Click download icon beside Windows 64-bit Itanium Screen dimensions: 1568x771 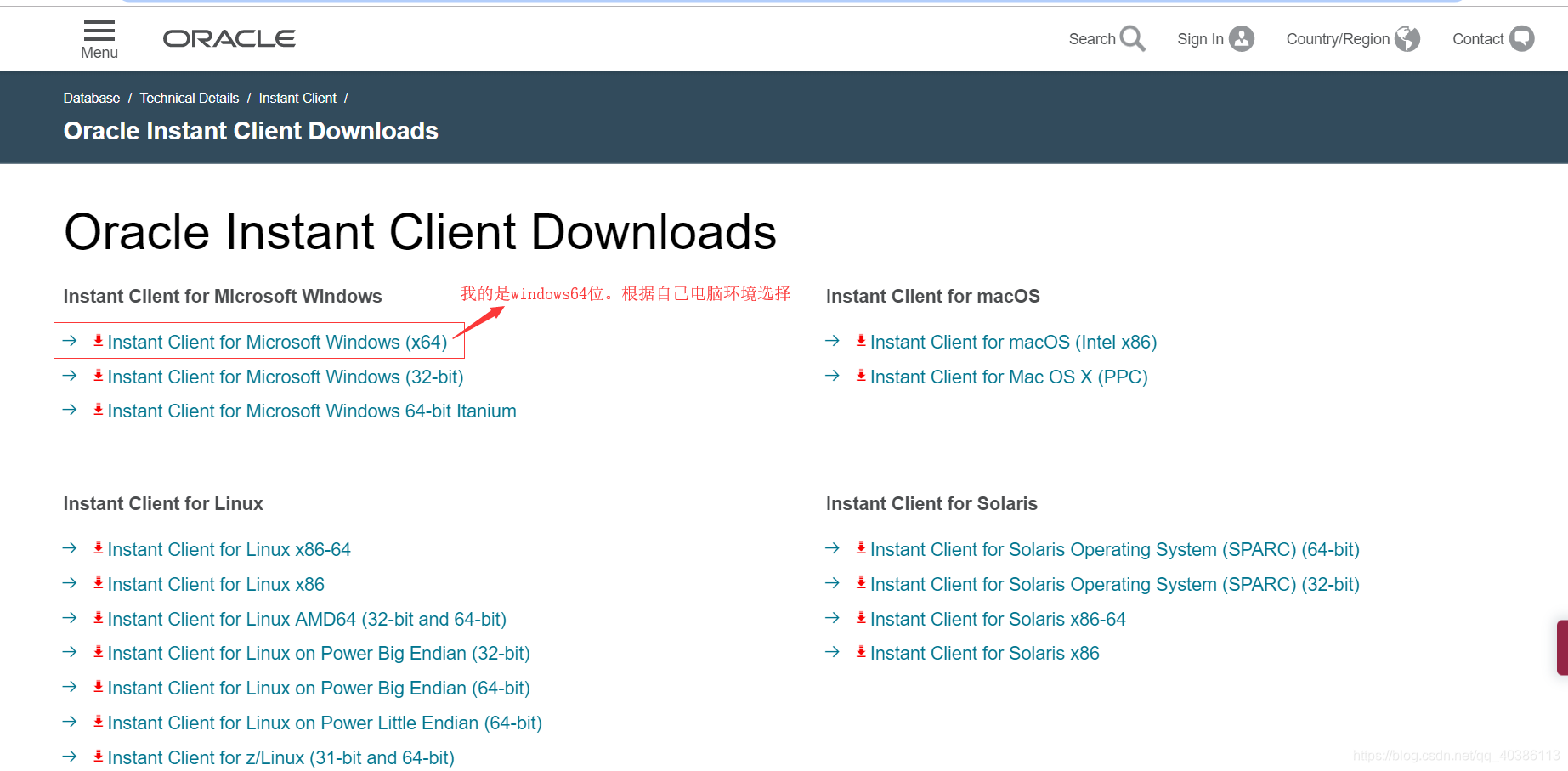click(99, 410)
